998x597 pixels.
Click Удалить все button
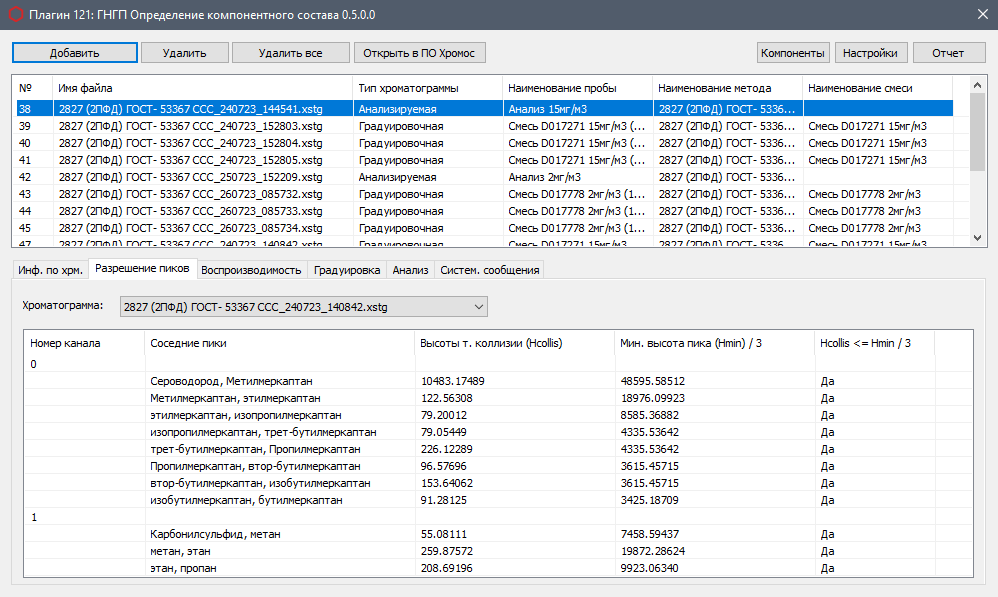point(290,53)
